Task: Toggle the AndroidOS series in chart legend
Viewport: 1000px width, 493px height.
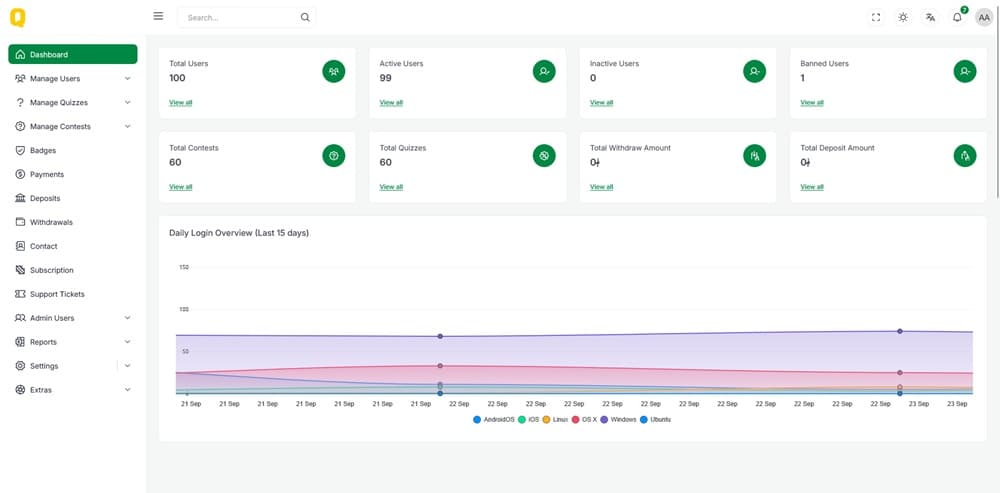Action: (x=494, y=419)
